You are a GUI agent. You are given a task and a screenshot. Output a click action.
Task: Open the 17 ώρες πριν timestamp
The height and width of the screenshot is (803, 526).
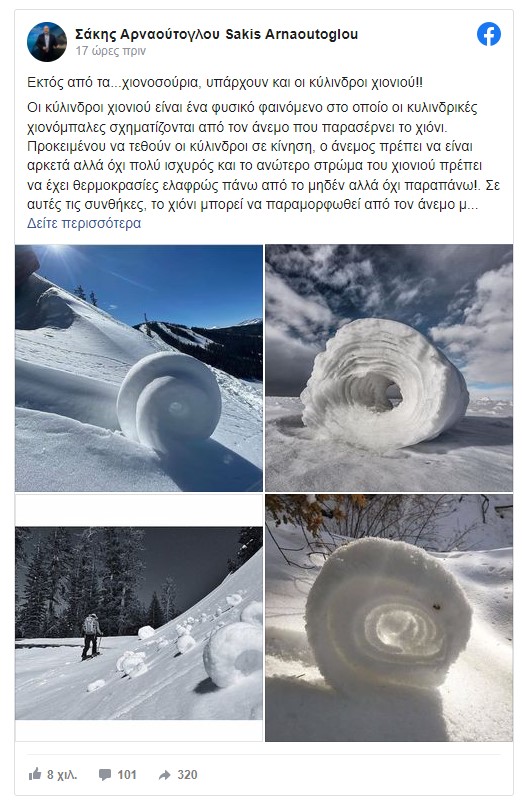point(111,51)
